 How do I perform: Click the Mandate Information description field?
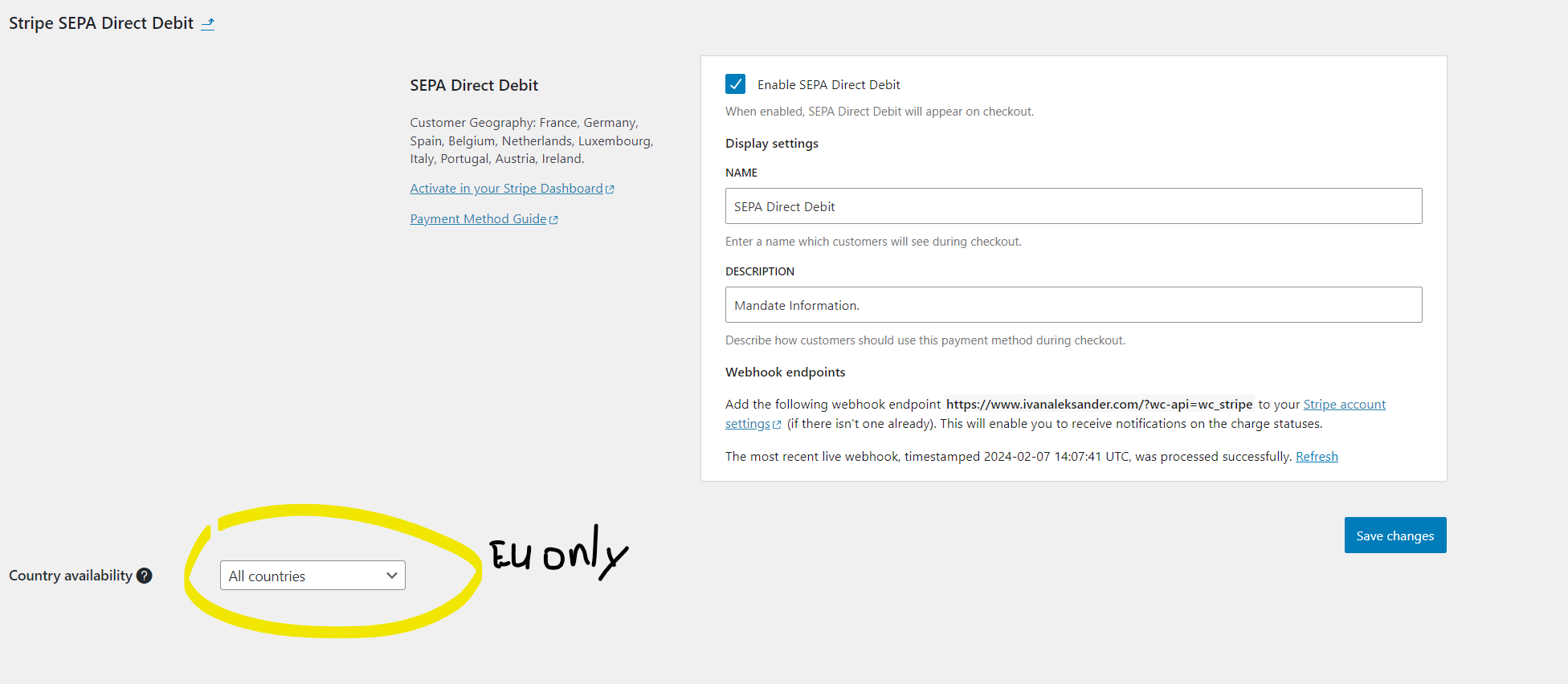click(1073, 305)
